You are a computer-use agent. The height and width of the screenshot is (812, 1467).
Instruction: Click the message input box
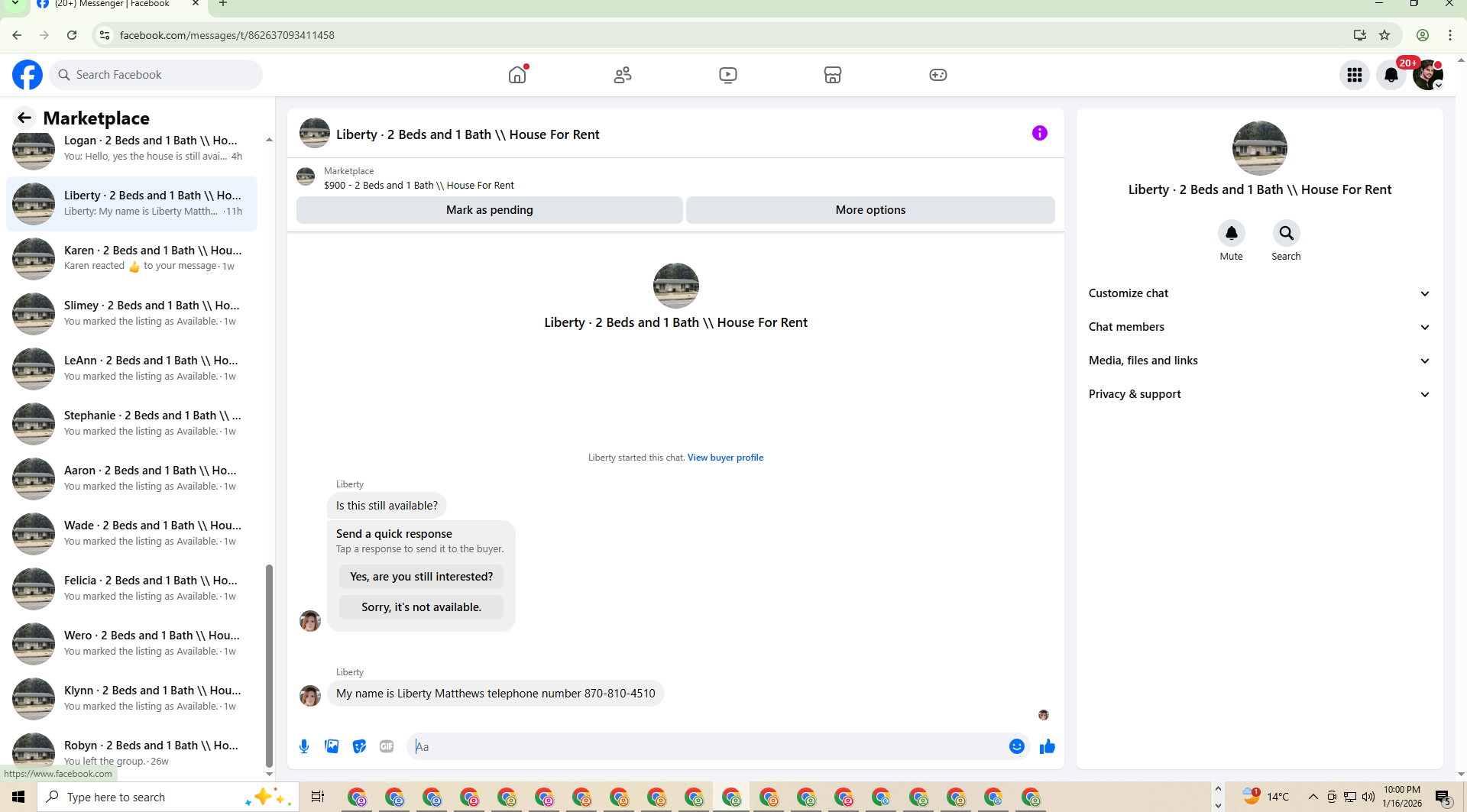pos(709,746)
